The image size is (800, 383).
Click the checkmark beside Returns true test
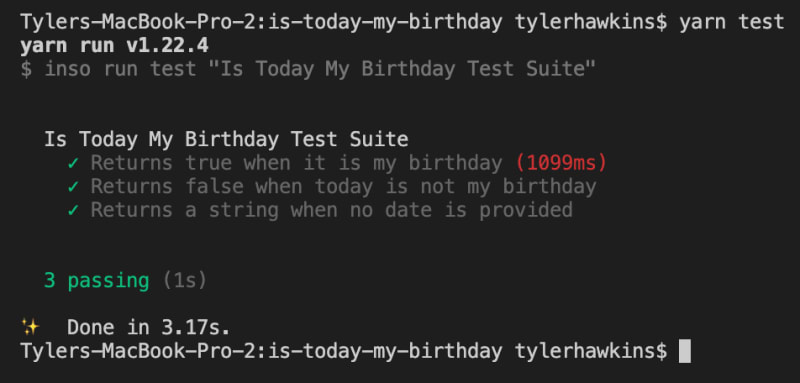tap(73, 163)
